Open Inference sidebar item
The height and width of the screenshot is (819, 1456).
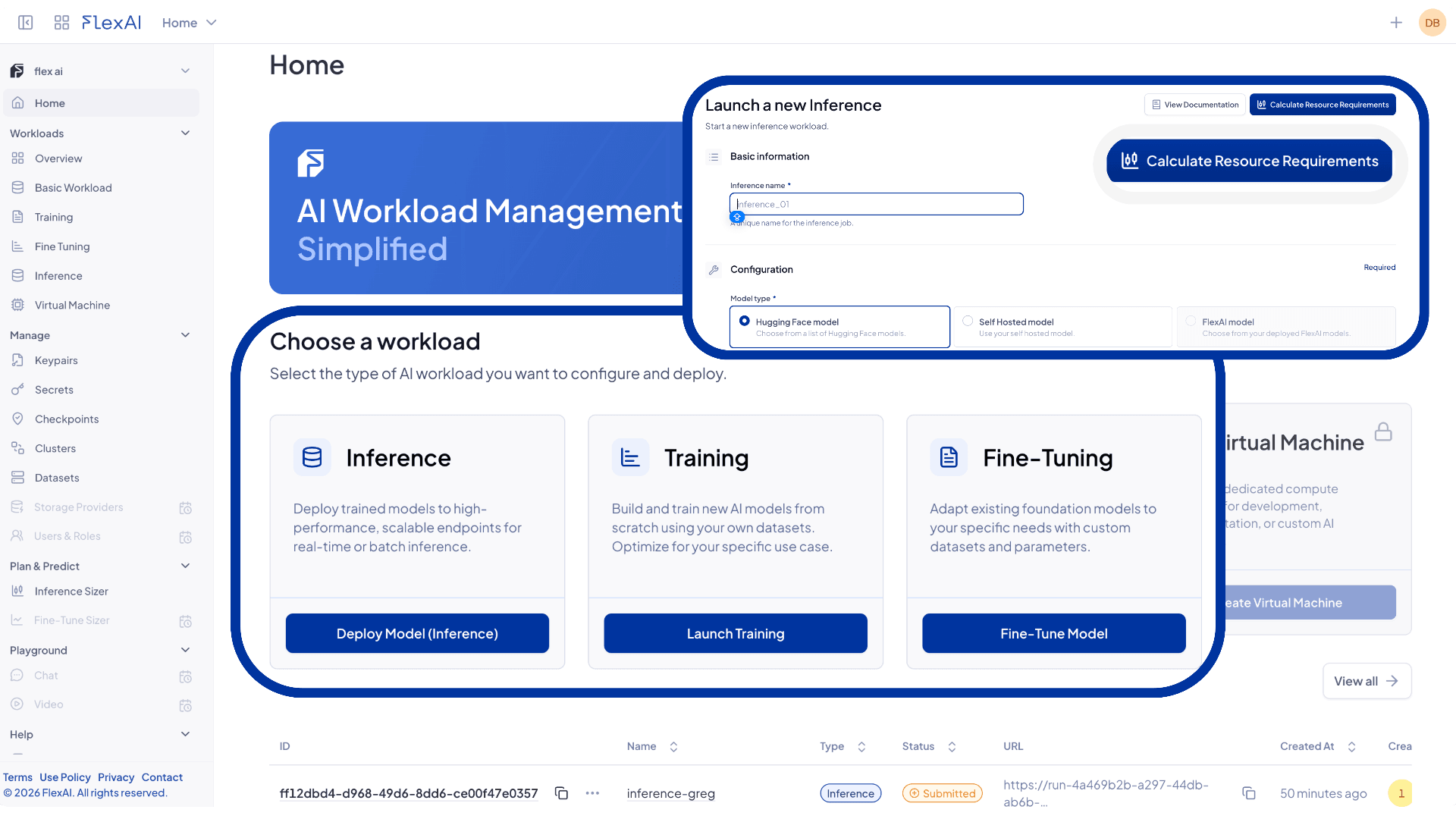tap(58, 276)
